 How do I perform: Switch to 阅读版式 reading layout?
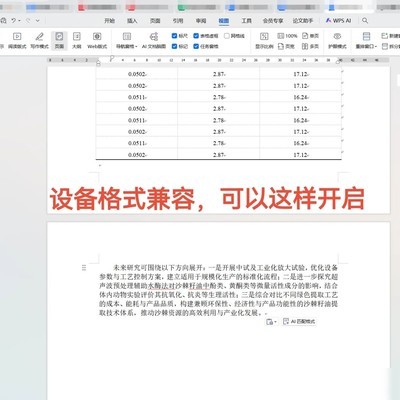click(17, 41)
